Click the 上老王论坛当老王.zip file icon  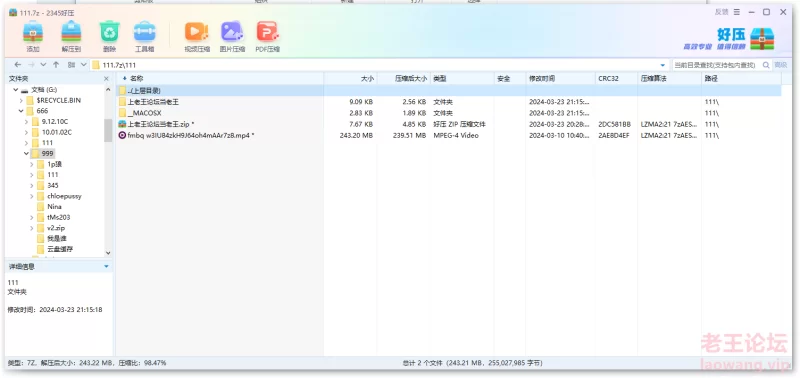click(122, 124)
